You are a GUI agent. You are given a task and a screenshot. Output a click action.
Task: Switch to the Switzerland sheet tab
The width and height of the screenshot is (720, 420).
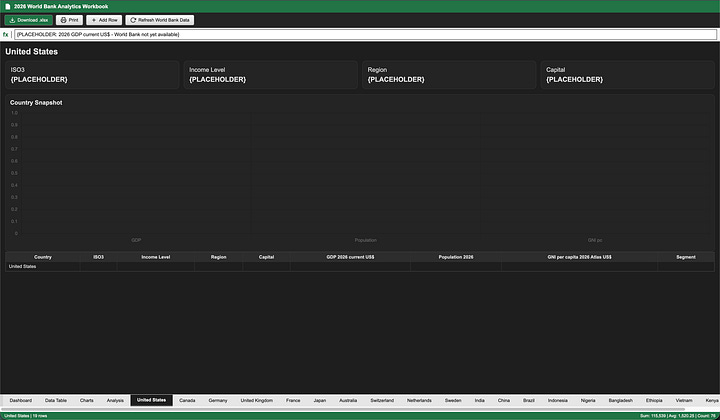tap(382, 400)
